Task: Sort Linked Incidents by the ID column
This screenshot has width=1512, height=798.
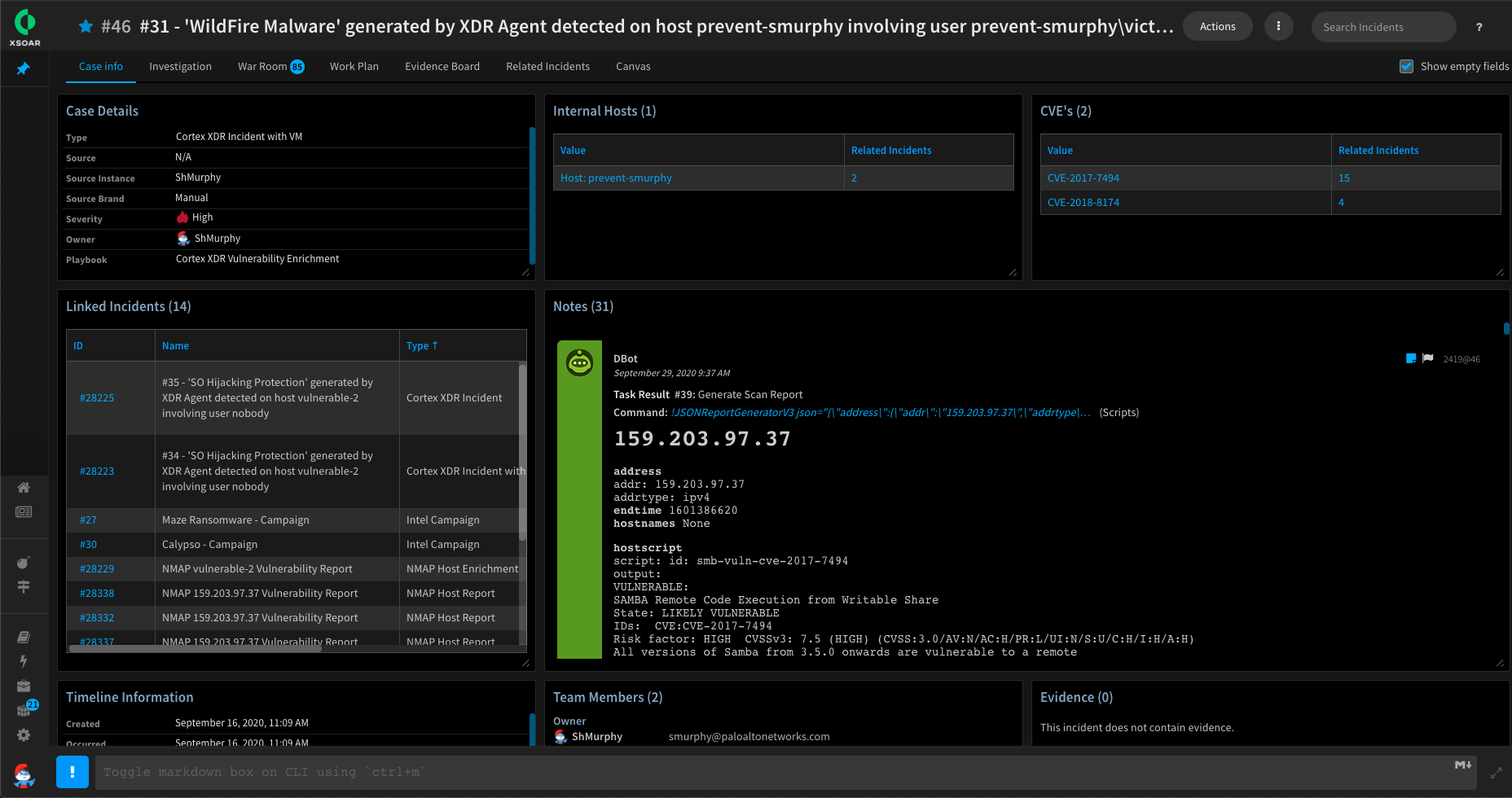Action: (x=78, y=346)
